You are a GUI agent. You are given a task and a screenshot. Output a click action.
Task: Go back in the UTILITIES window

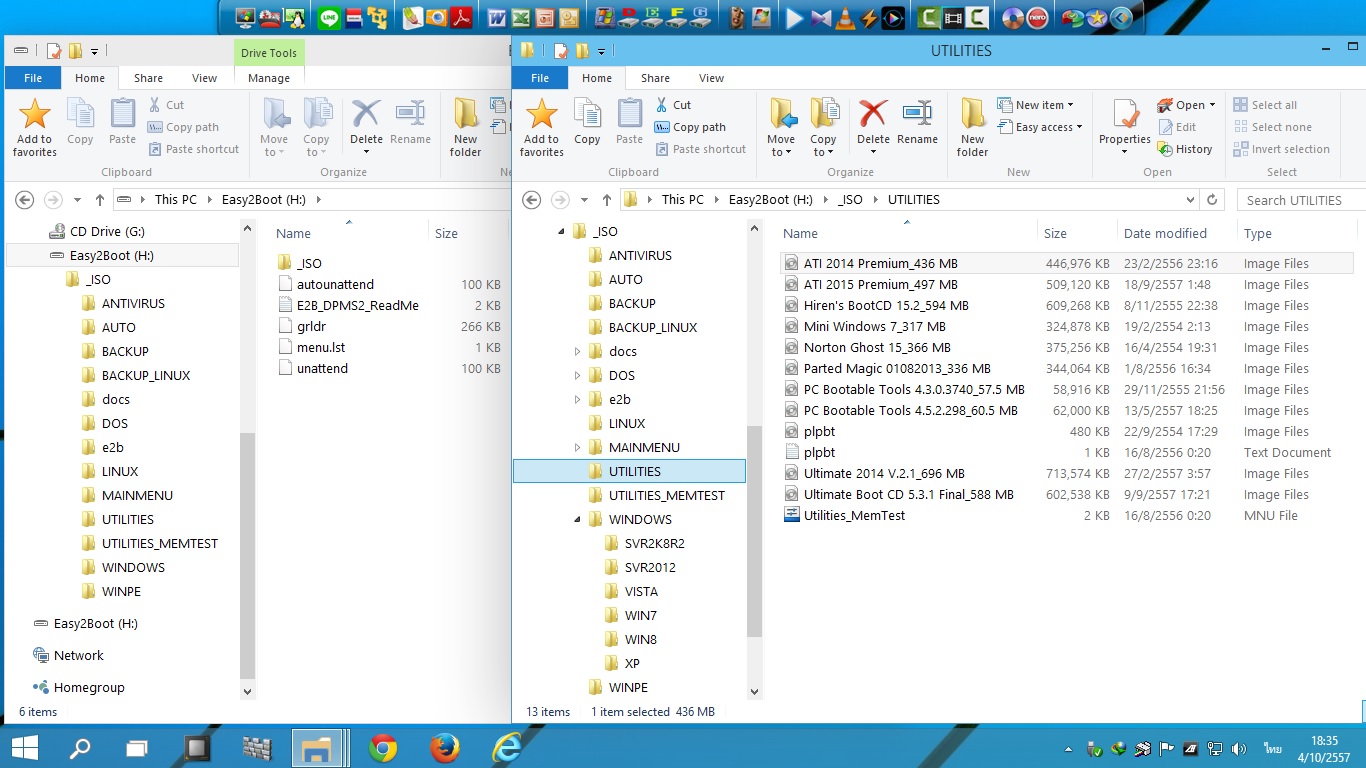pos(532,200)
